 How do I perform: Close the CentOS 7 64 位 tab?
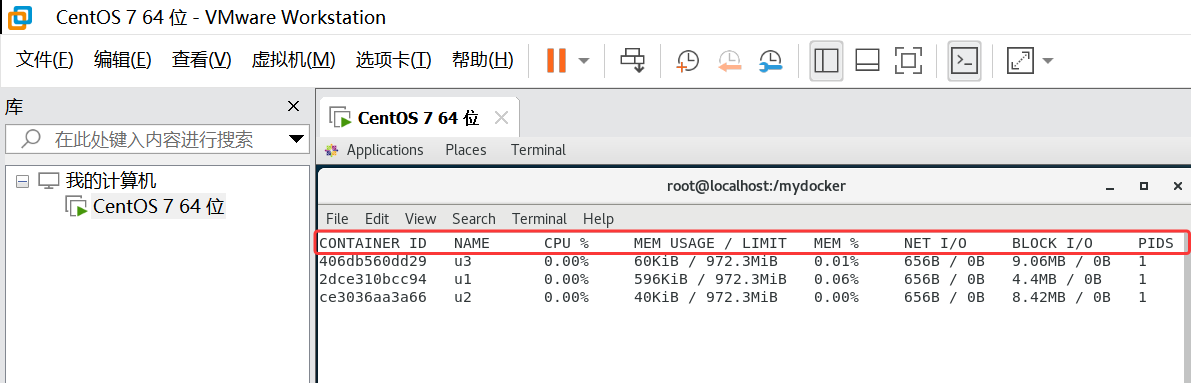[501, 118]
